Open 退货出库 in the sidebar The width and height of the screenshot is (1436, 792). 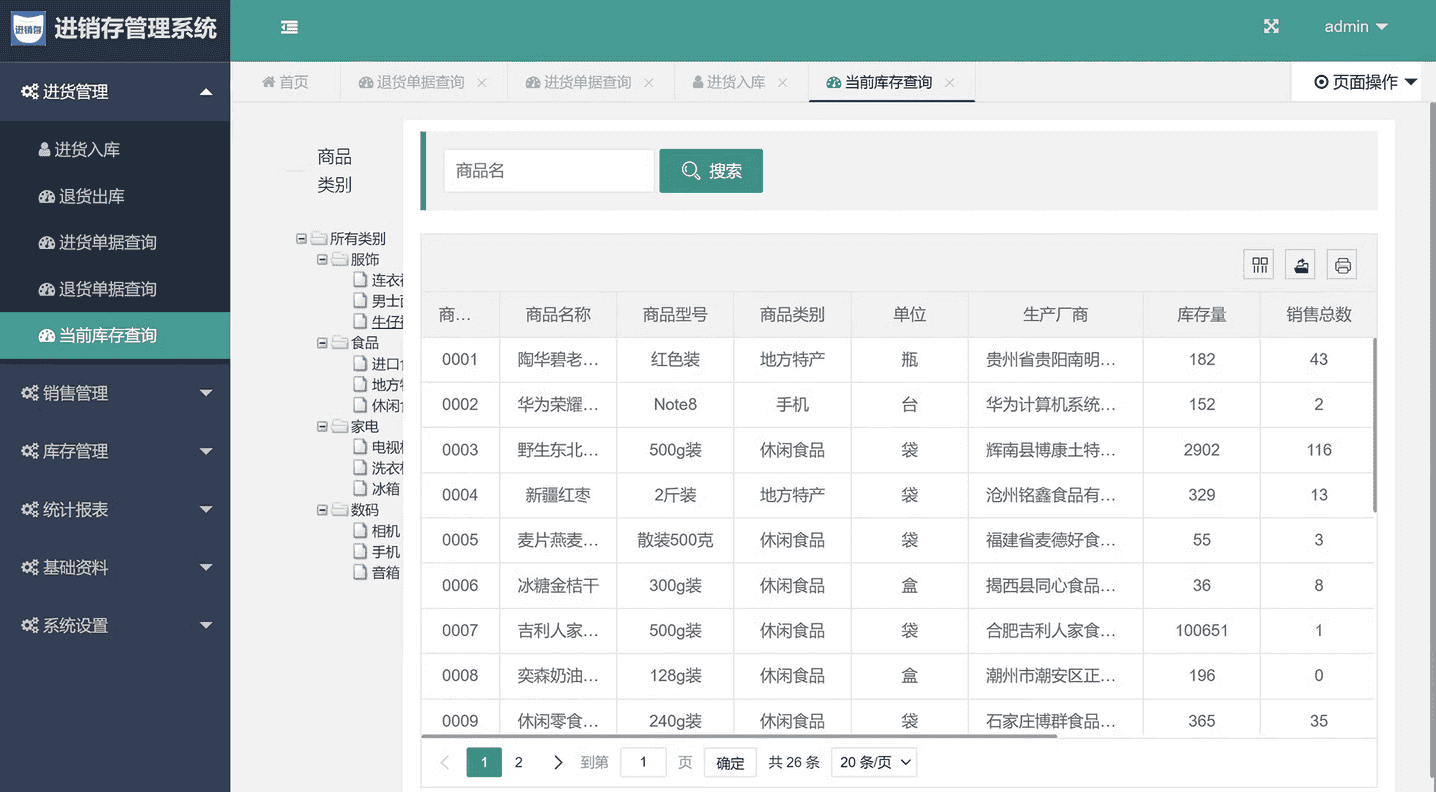click(91, 197)
